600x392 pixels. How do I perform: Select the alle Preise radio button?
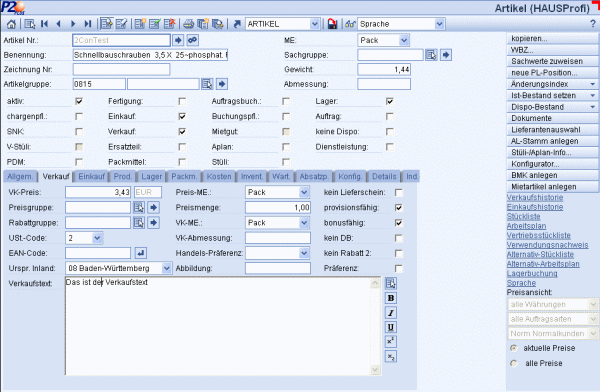pos(514,363)
